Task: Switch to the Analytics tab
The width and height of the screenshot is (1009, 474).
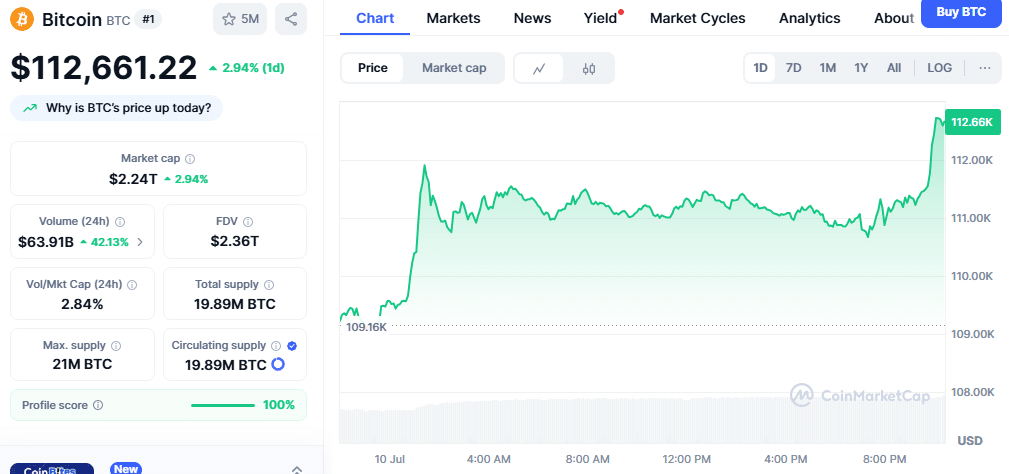Action: 809,18
